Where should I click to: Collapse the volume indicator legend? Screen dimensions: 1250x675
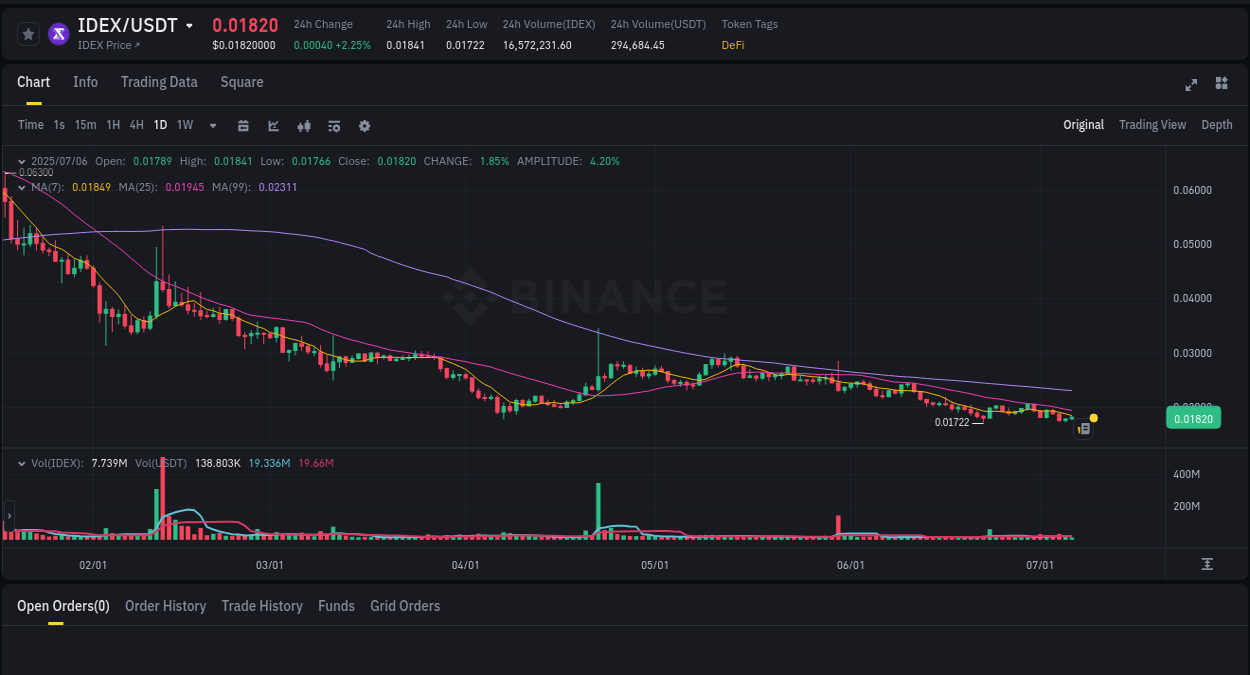coord(22,463)
